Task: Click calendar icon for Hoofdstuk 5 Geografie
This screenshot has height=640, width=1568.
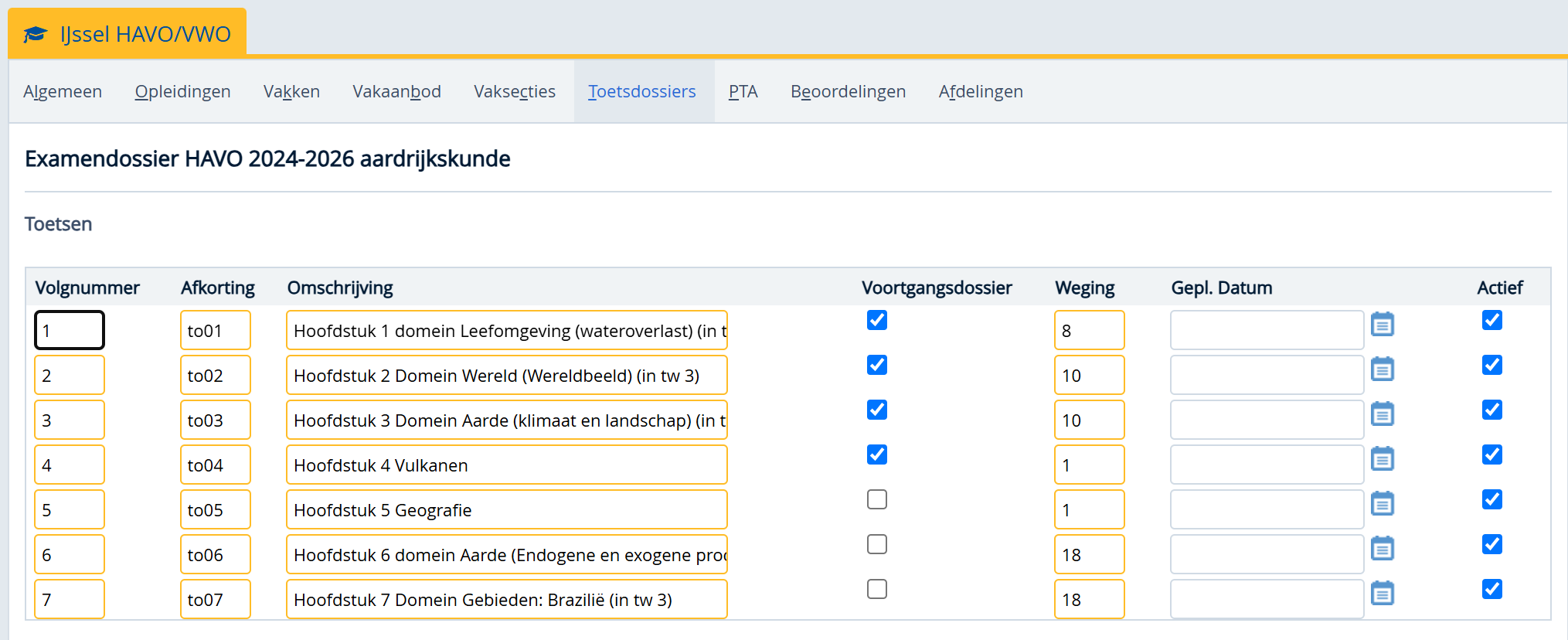Action: 1382,504
